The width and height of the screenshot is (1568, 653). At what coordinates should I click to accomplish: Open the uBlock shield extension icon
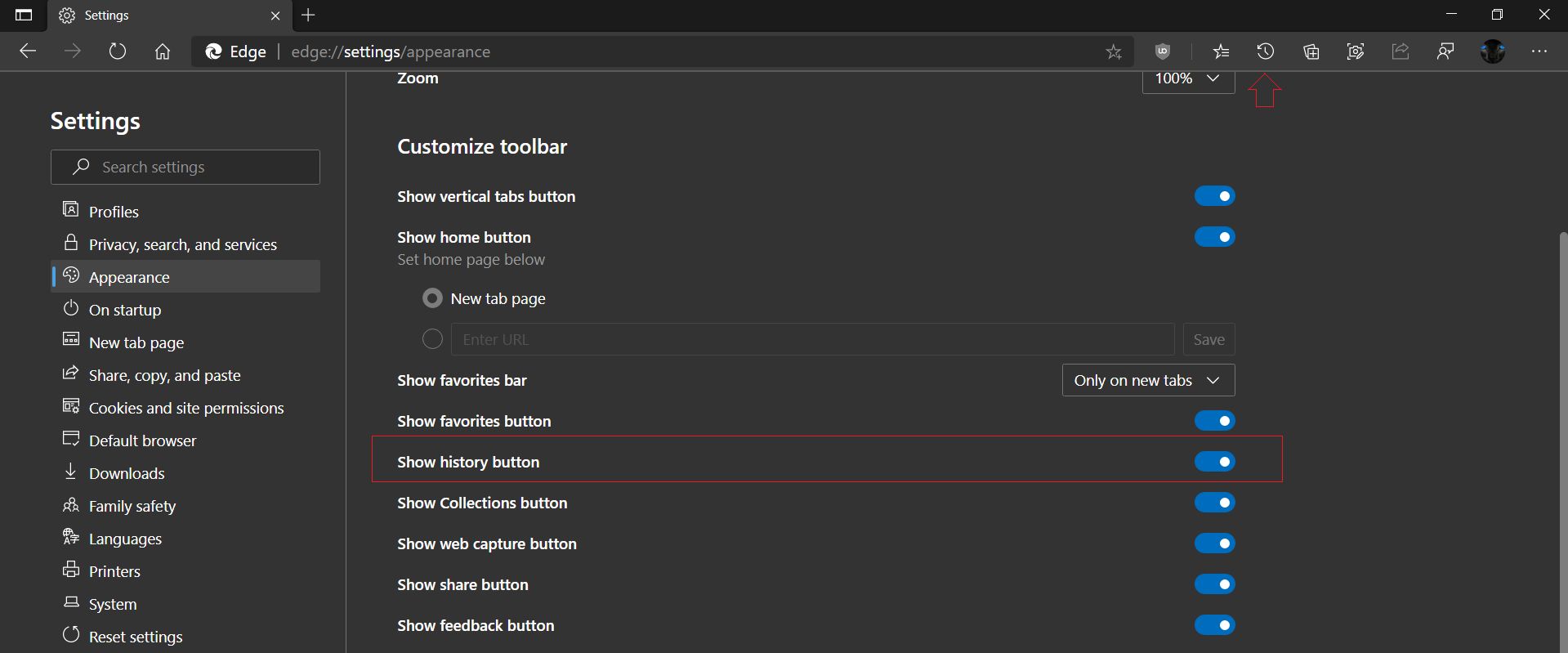(1163, 51)
